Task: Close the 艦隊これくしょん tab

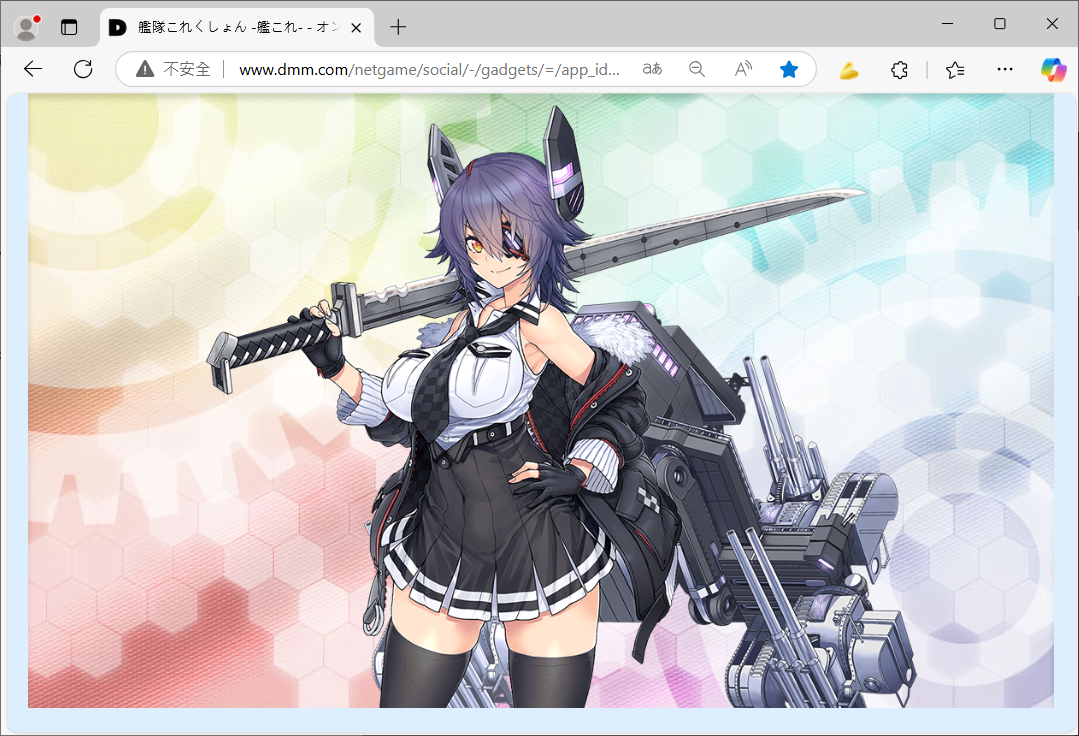Action: click(x=356, y=28)
